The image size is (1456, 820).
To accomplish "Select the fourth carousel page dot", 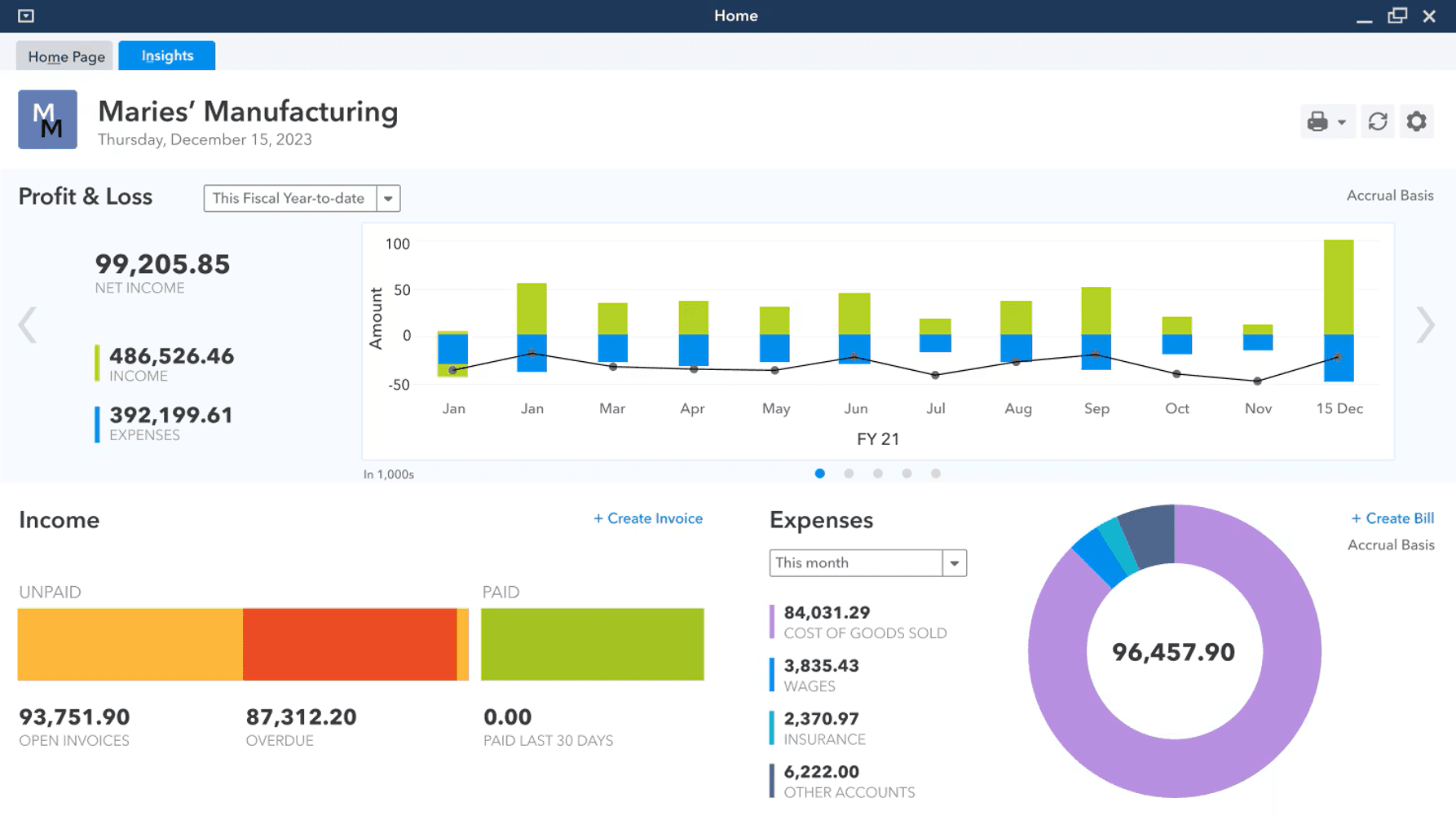I will point(907,474).
